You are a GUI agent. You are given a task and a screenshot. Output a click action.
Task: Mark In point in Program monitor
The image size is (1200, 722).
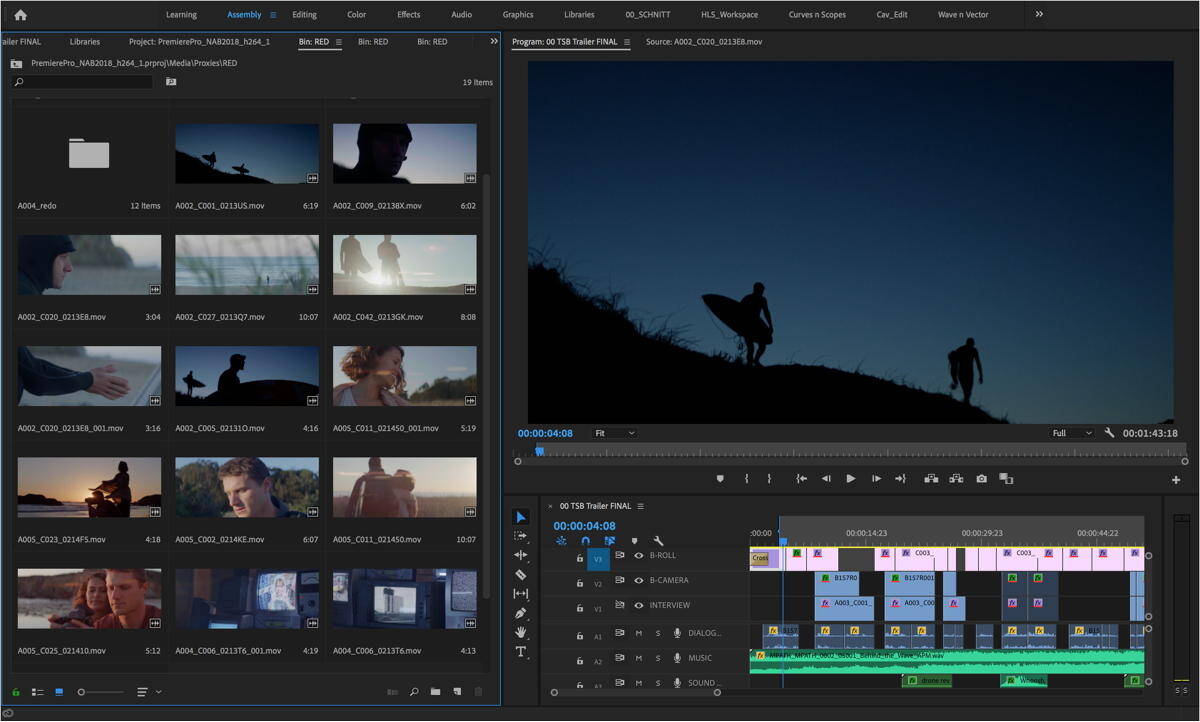[746, 479]
